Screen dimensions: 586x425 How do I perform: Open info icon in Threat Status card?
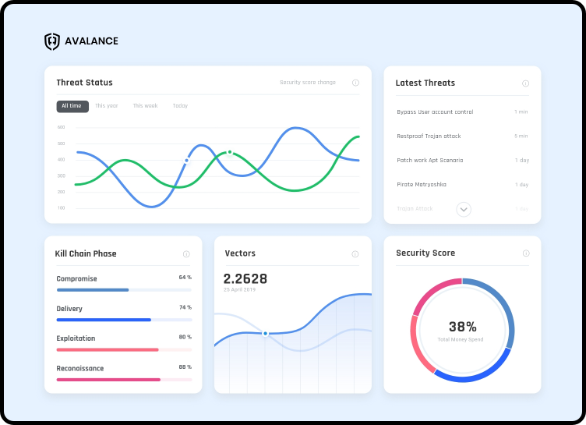click(x=355, y=83)
